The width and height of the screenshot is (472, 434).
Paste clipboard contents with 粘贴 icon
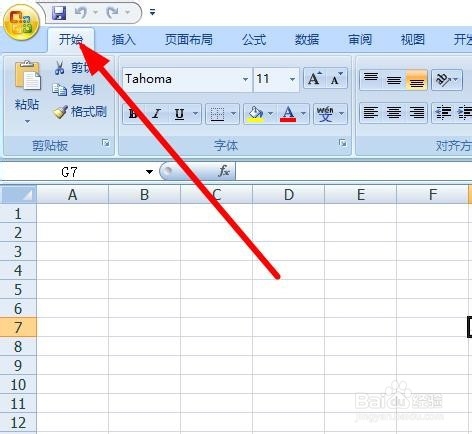[27, 76]
